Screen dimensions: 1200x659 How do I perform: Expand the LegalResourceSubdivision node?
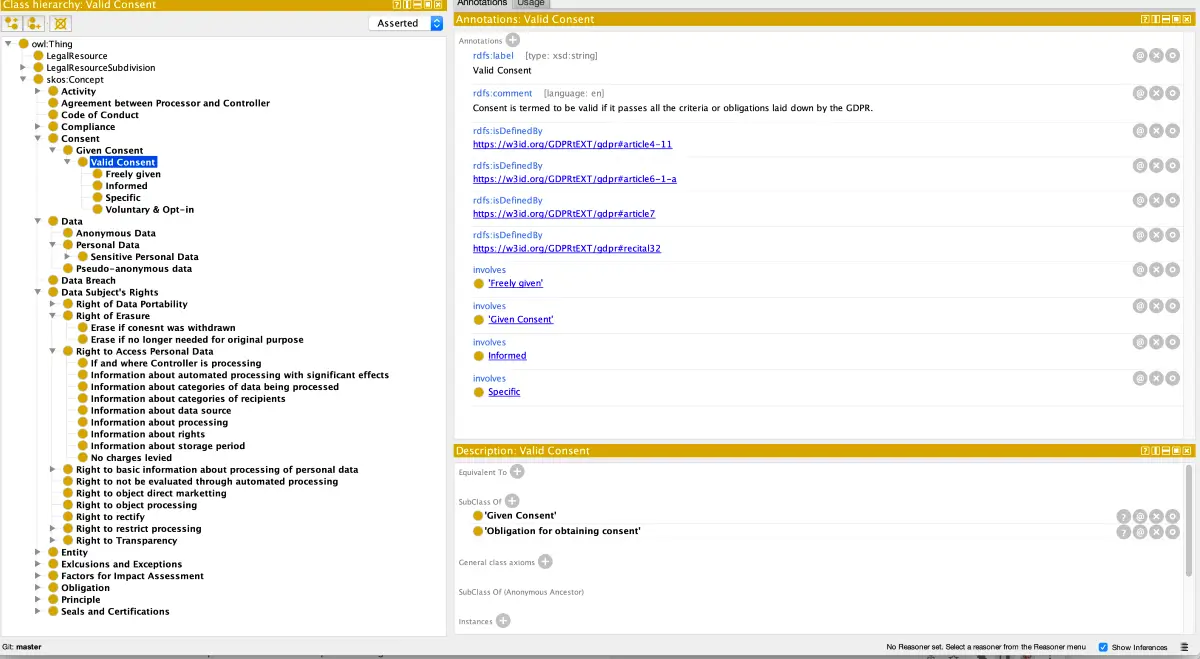[24, 68]
